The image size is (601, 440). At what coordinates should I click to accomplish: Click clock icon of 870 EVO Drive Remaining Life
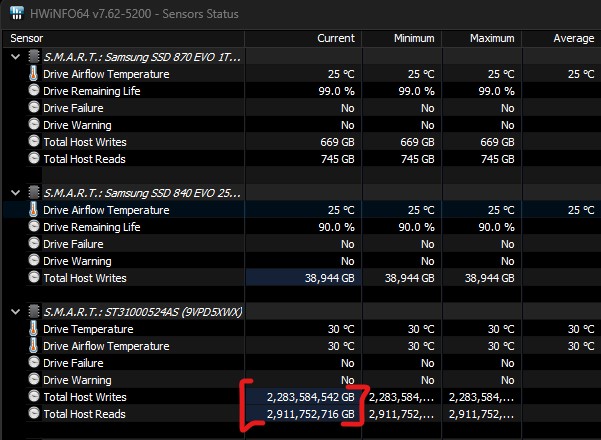tap(34, 90)
